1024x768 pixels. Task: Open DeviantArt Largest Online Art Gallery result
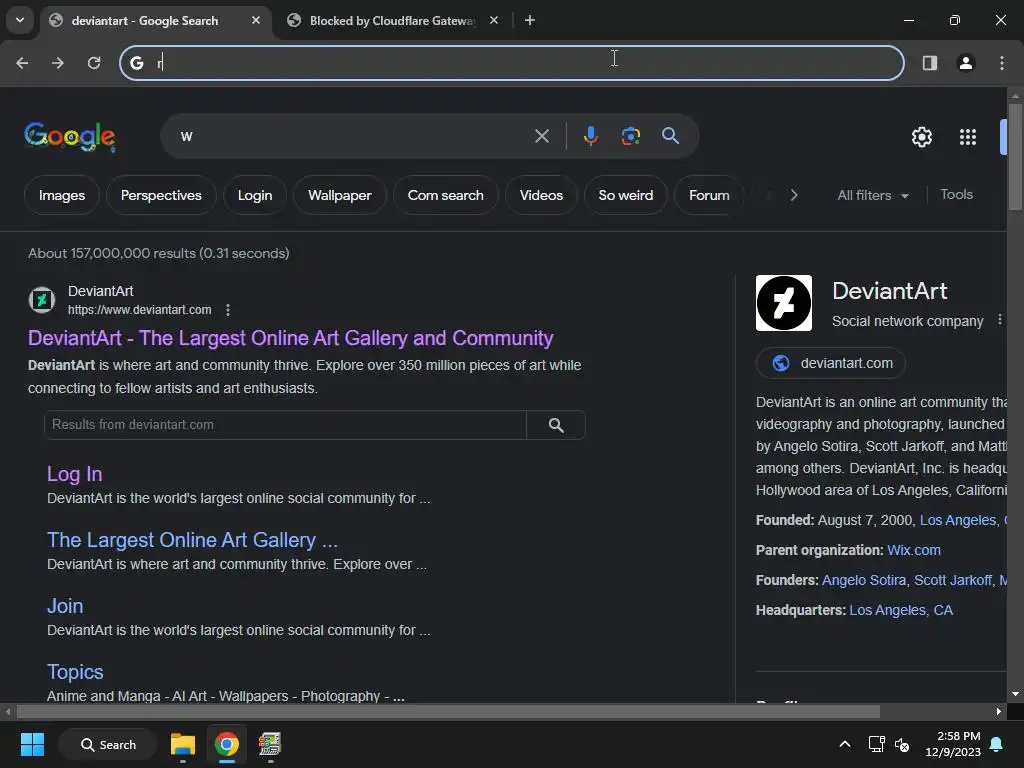coord(291,338)
